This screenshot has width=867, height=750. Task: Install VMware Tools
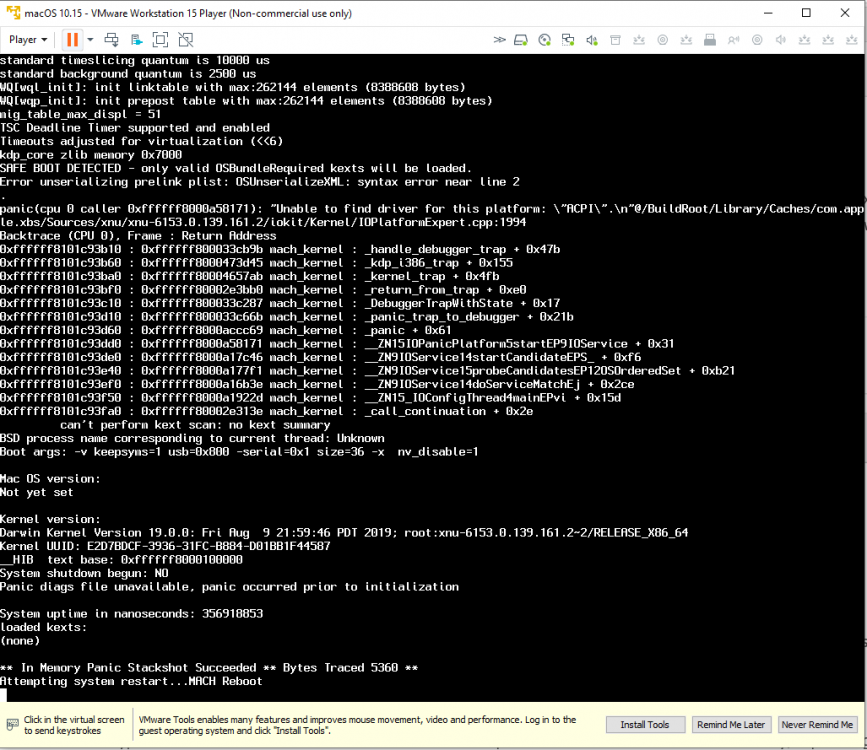(645, 725)
